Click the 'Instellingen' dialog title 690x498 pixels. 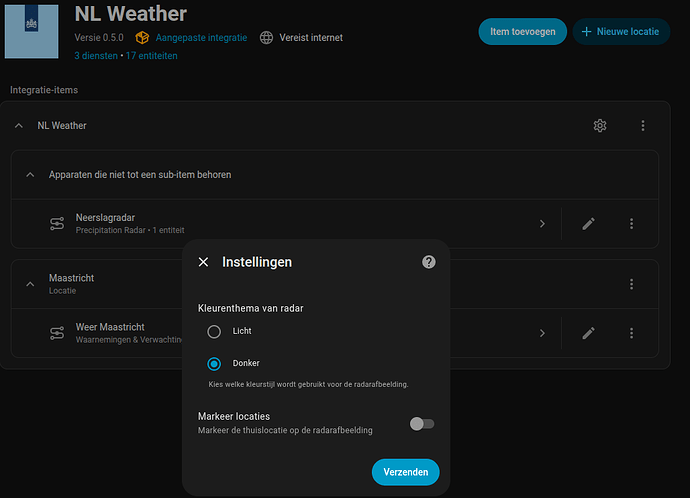(x=257, y=262)
